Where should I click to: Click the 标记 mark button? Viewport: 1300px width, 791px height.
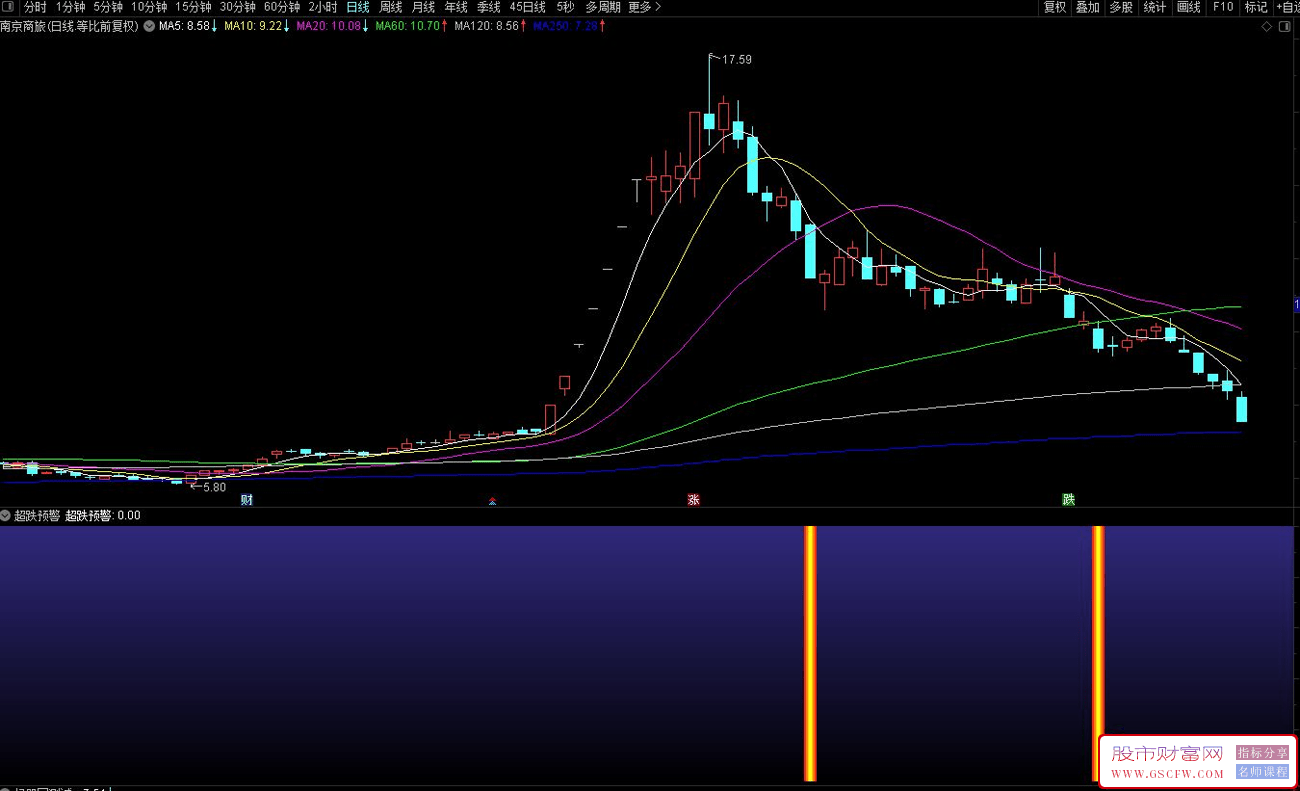tap(1256, 7)
